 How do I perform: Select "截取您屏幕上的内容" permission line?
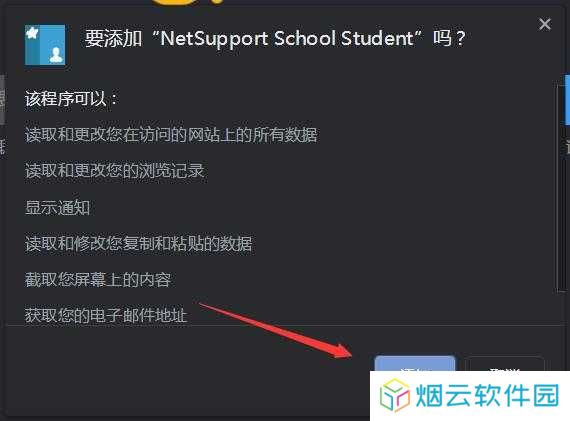[98, 280]
